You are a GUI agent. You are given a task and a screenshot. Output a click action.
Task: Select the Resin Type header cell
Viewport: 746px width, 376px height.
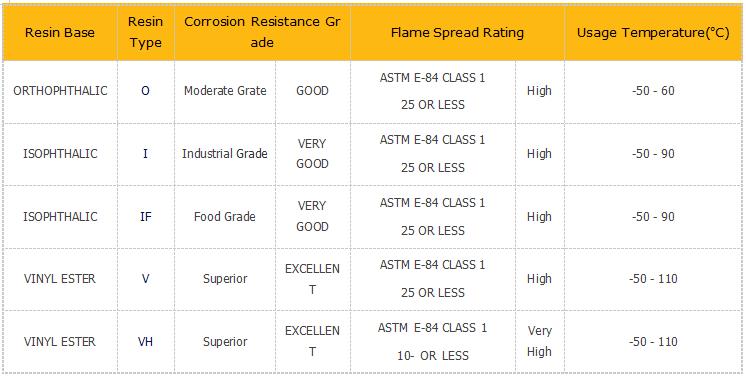click(x=146, y=33)
